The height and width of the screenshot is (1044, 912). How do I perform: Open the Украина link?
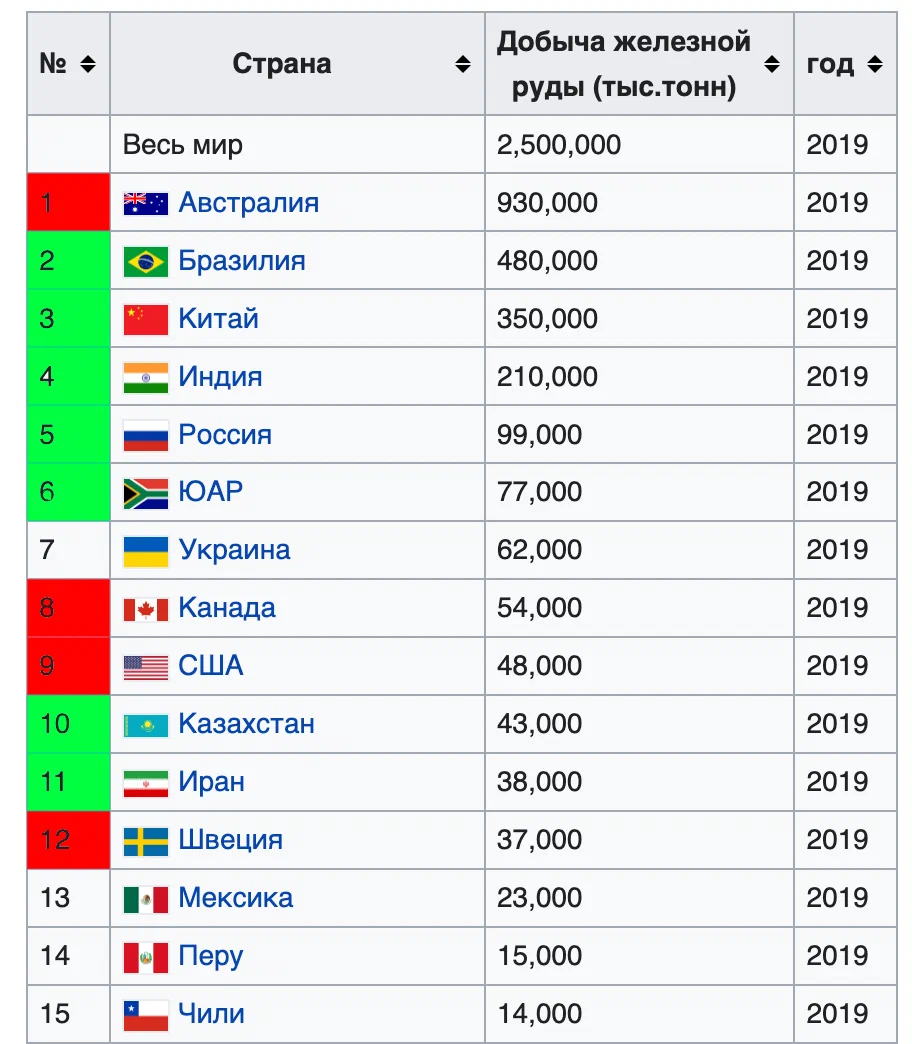point(234,551)
